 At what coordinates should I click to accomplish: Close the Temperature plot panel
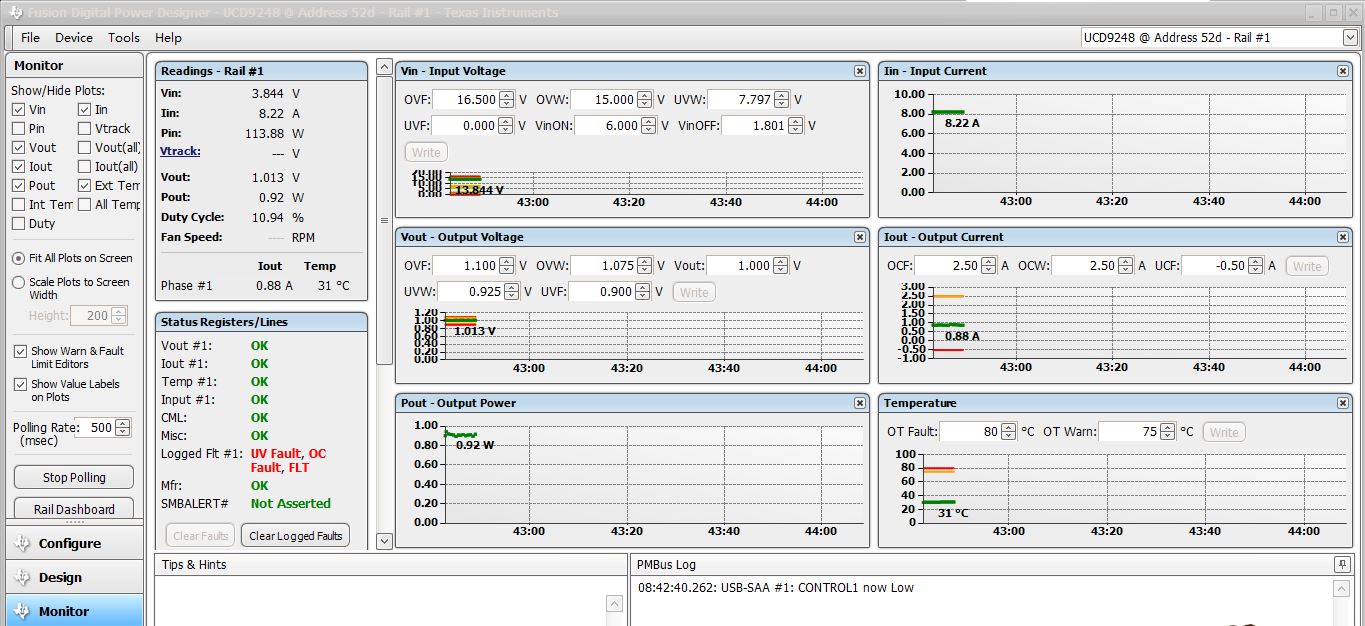coord(1343,403)
